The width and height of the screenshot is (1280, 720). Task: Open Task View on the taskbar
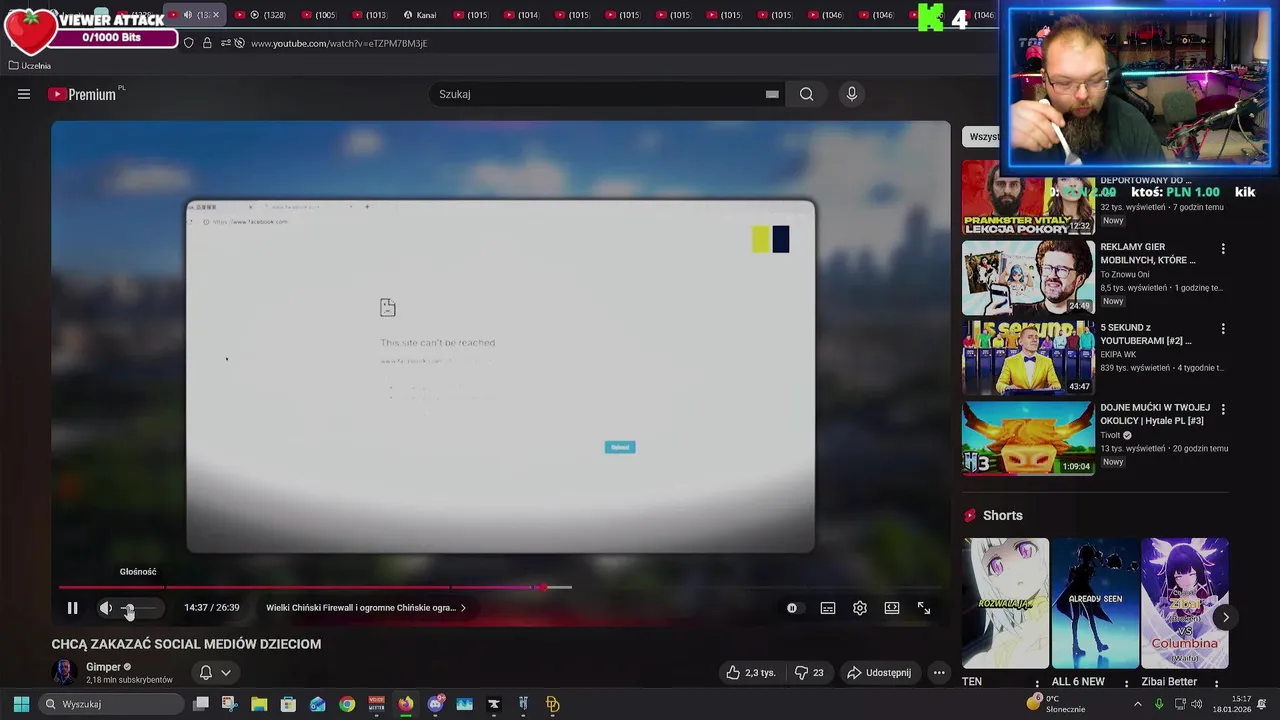201,704
